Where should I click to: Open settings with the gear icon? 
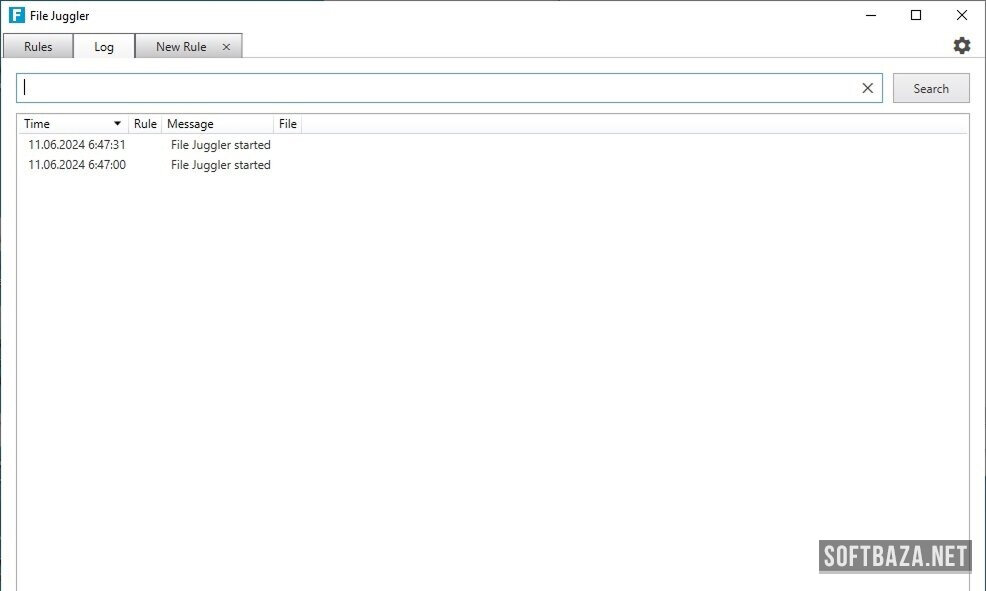coord(961,46)
